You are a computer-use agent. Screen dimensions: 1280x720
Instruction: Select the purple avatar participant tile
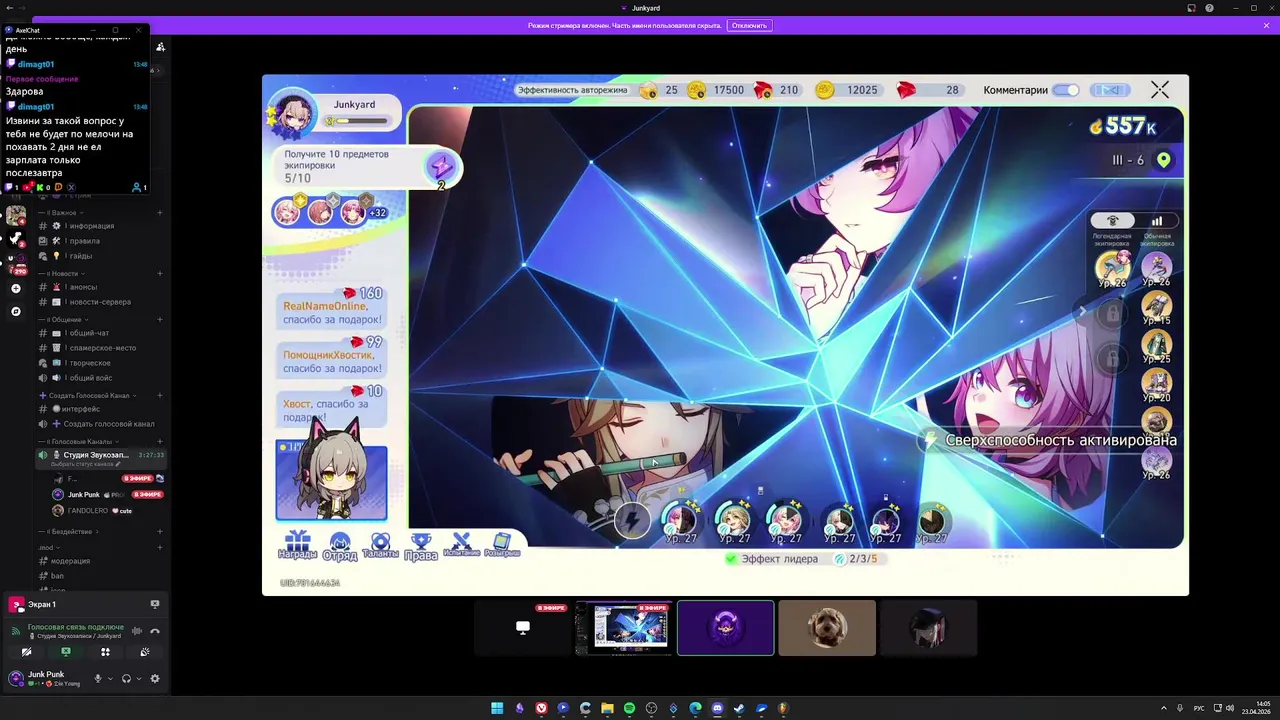[725, 628]
